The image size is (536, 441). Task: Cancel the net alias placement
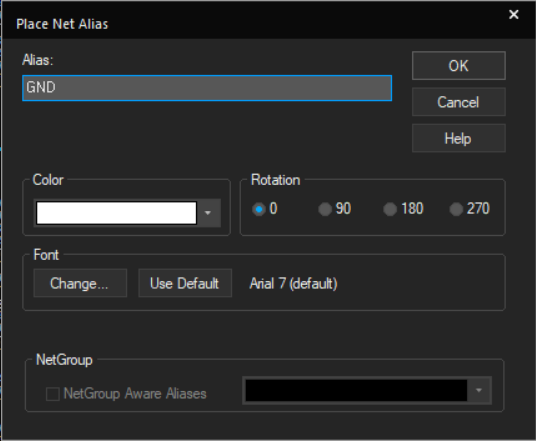point(458,102)
